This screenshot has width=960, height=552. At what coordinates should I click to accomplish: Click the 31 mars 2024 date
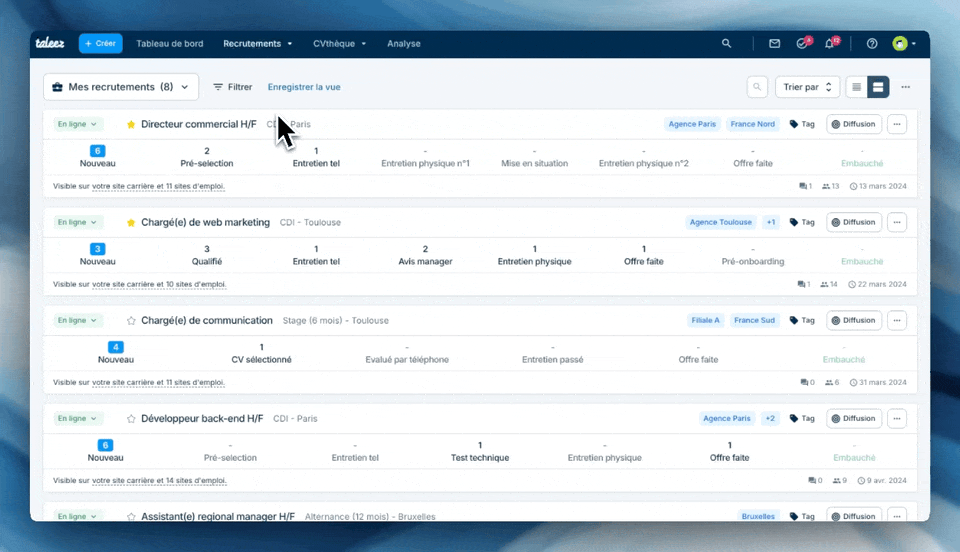[x=878, y=382]
